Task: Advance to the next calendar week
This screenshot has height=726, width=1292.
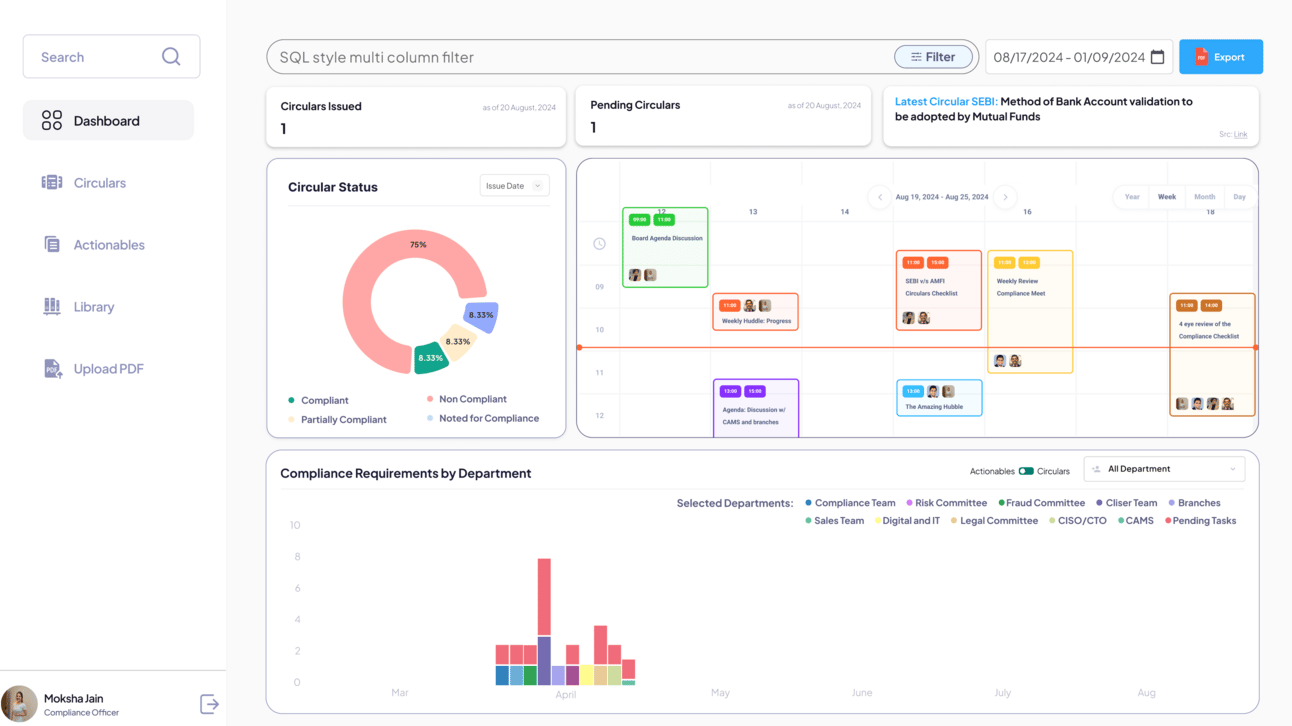Action: tap(1005, 197)
